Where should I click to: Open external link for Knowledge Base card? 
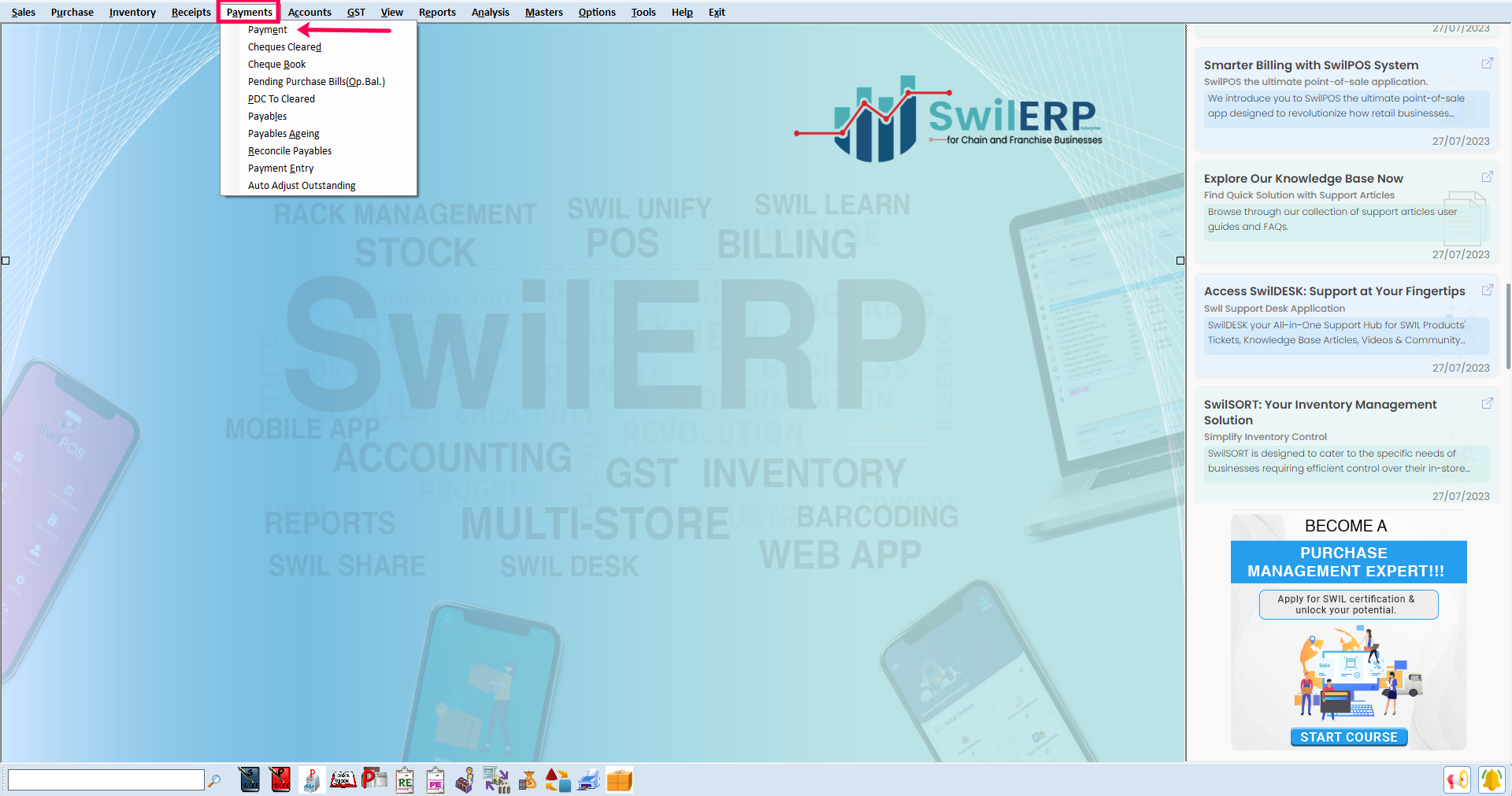[x=1487, y=177]
